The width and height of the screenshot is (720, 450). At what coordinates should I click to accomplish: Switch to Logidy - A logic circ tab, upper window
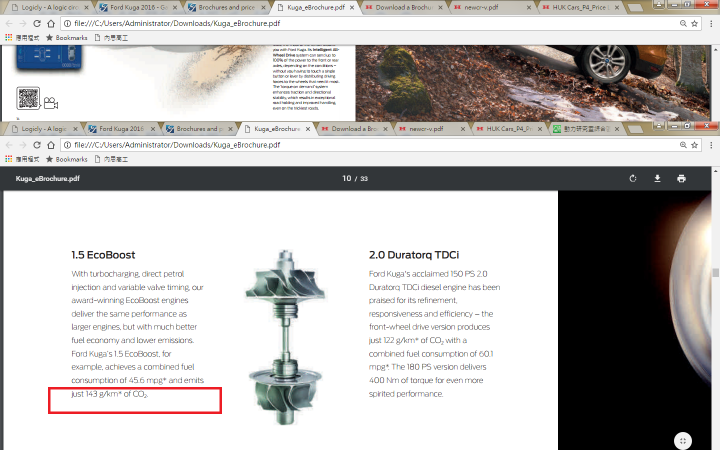[x=49, y=7]
